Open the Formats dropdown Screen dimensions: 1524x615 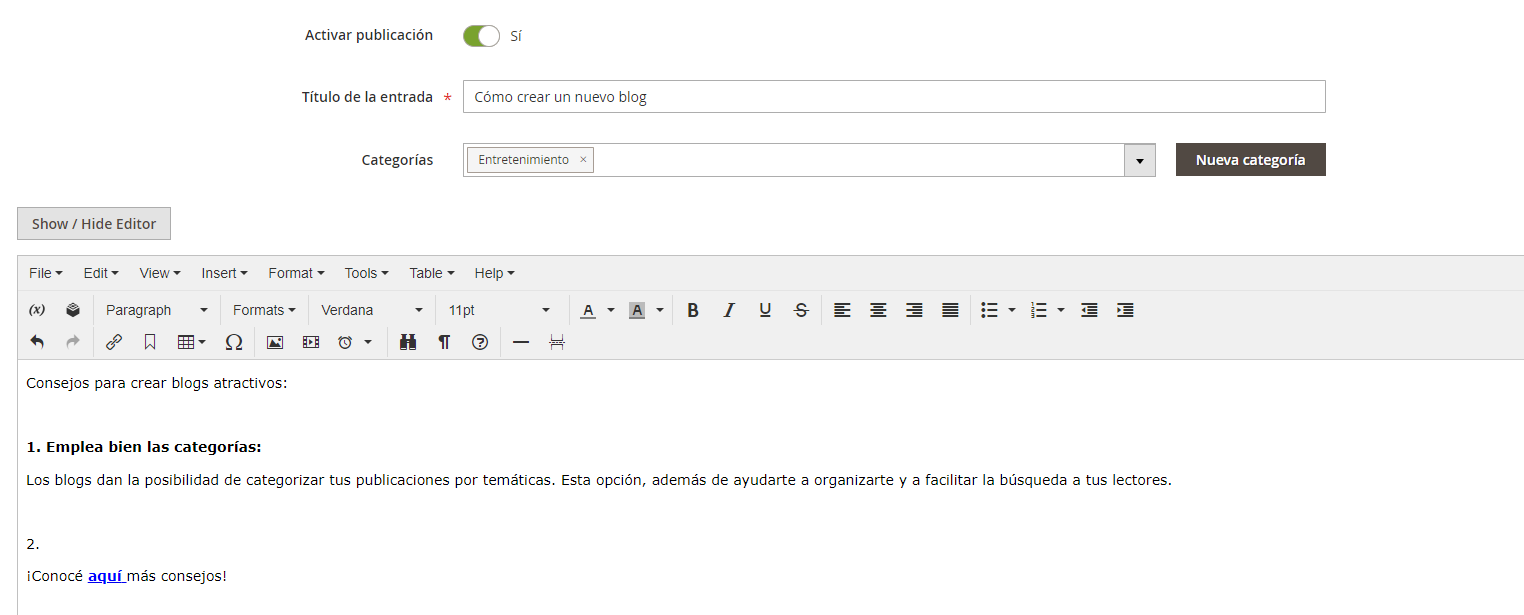click(263, 310)
